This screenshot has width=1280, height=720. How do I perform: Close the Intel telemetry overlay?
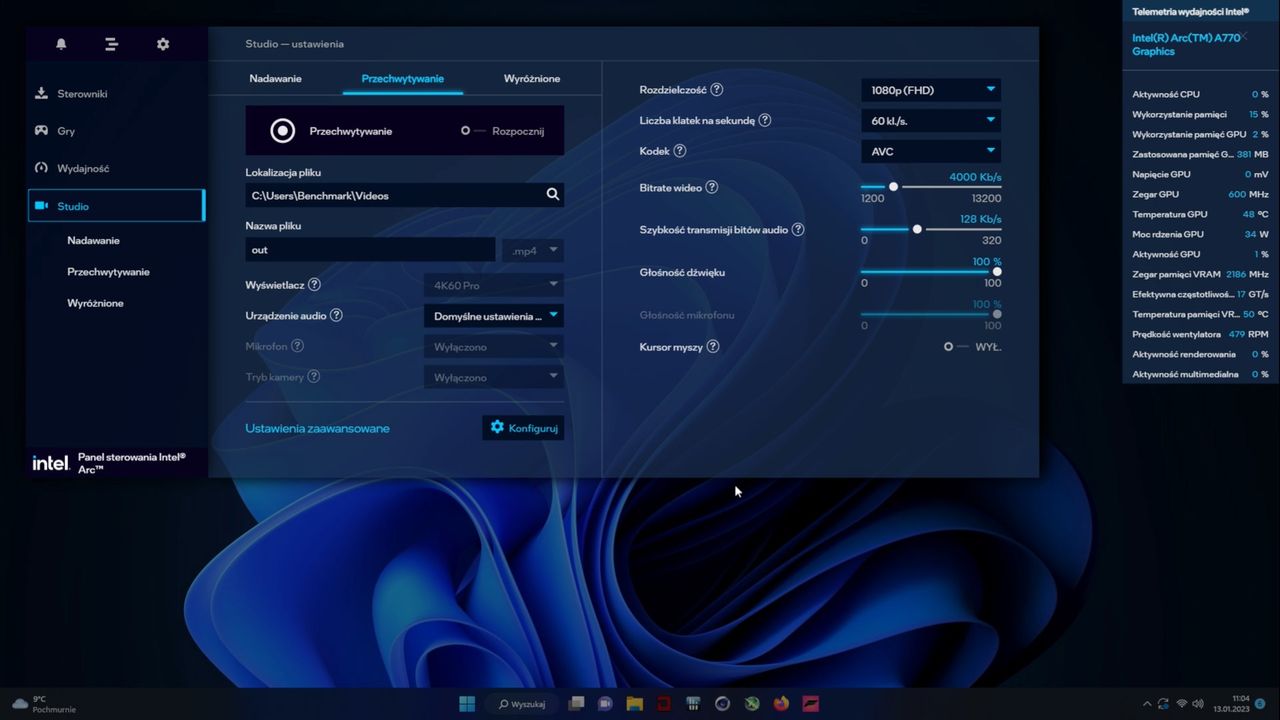click(x=1243, y=36)
